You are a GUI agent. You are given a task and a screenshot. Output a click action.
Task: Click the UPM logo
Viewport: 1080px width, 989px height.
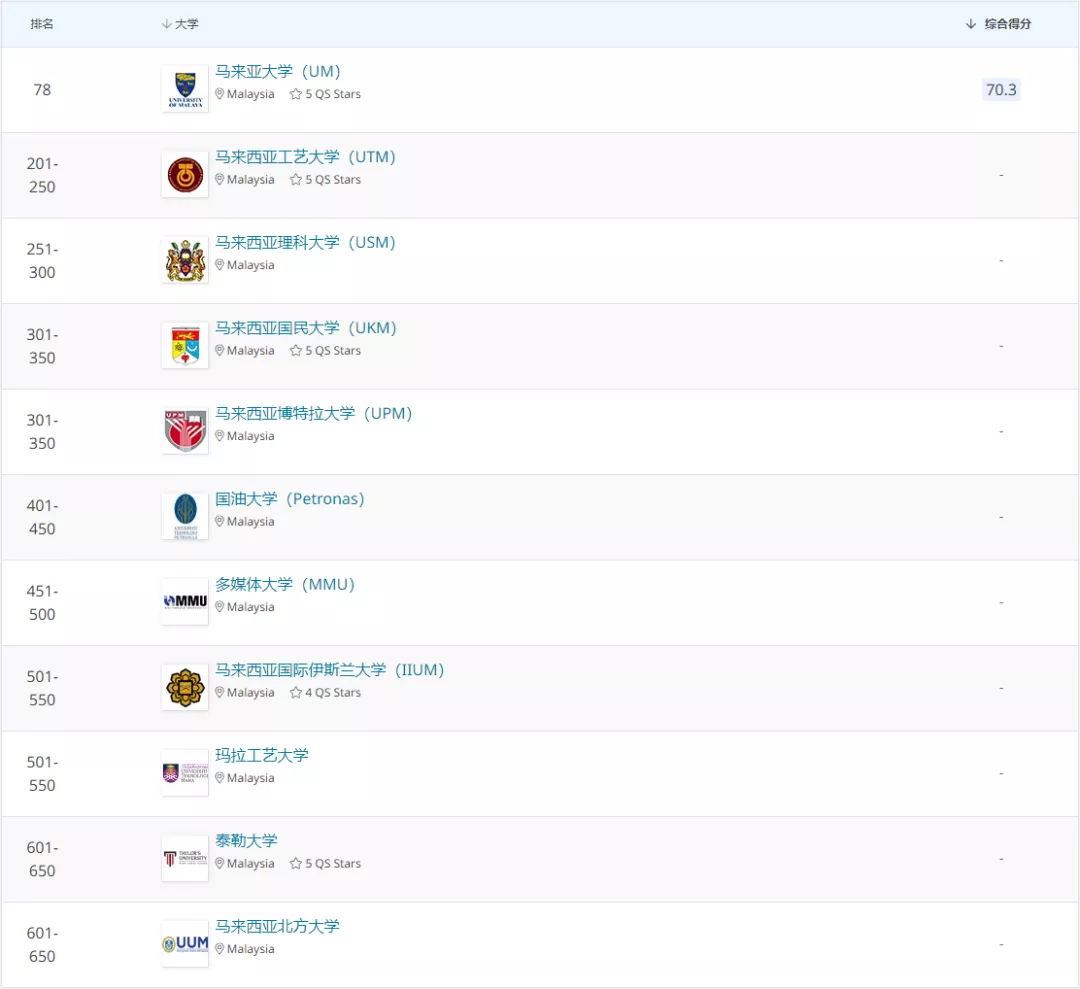(x=185, y=431)
